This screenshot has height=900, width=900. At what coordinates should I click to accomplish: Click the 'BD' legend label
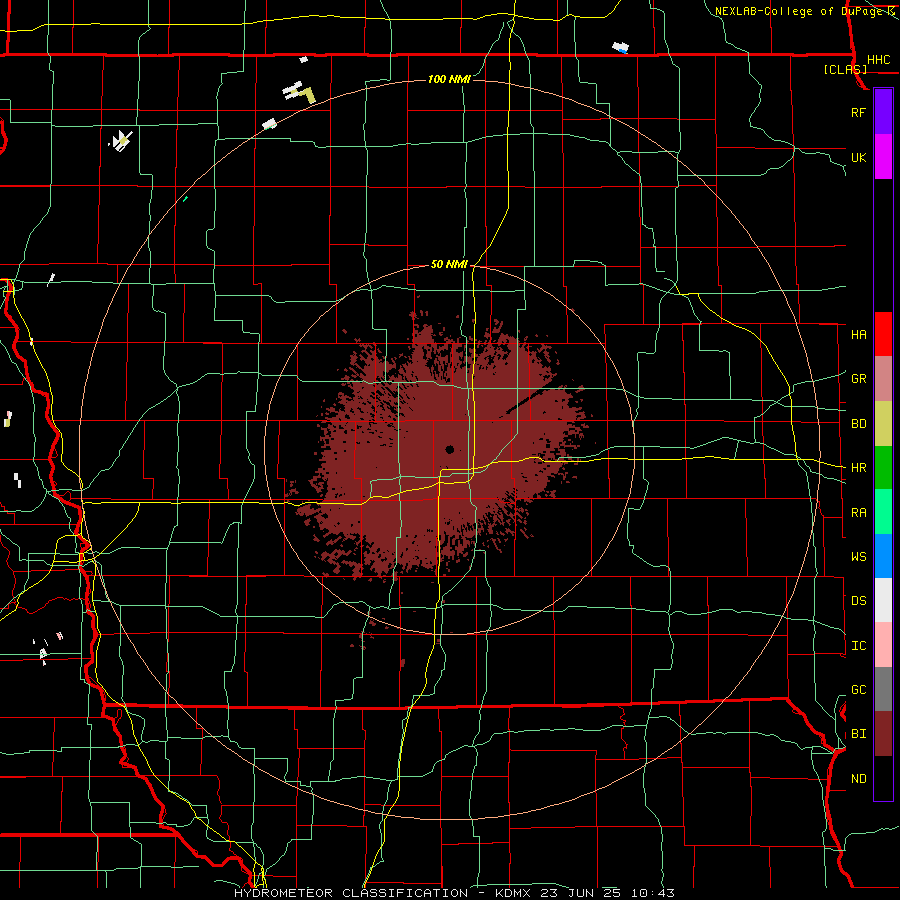(x=859, y=424)
